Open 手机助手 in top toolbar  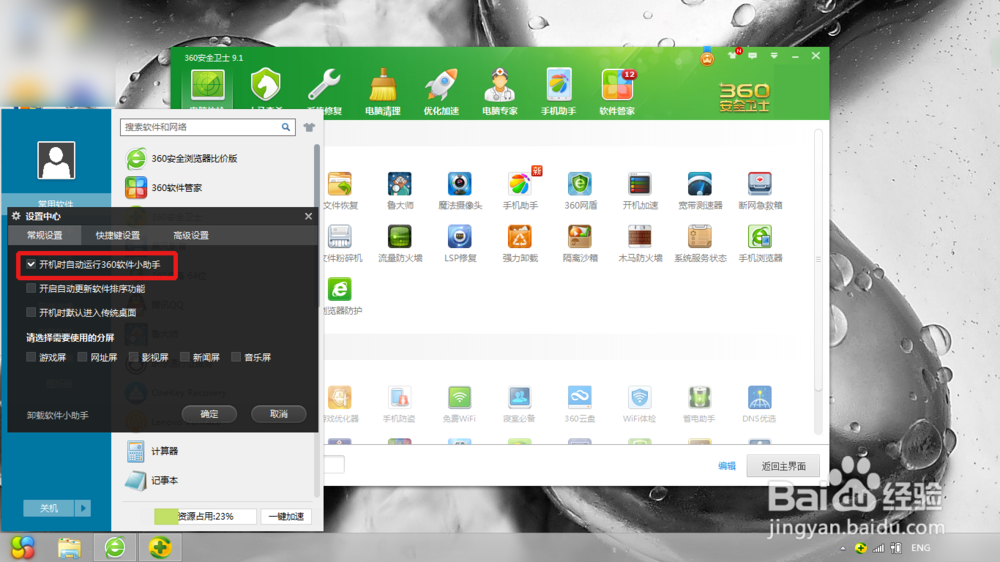[558, 92]
